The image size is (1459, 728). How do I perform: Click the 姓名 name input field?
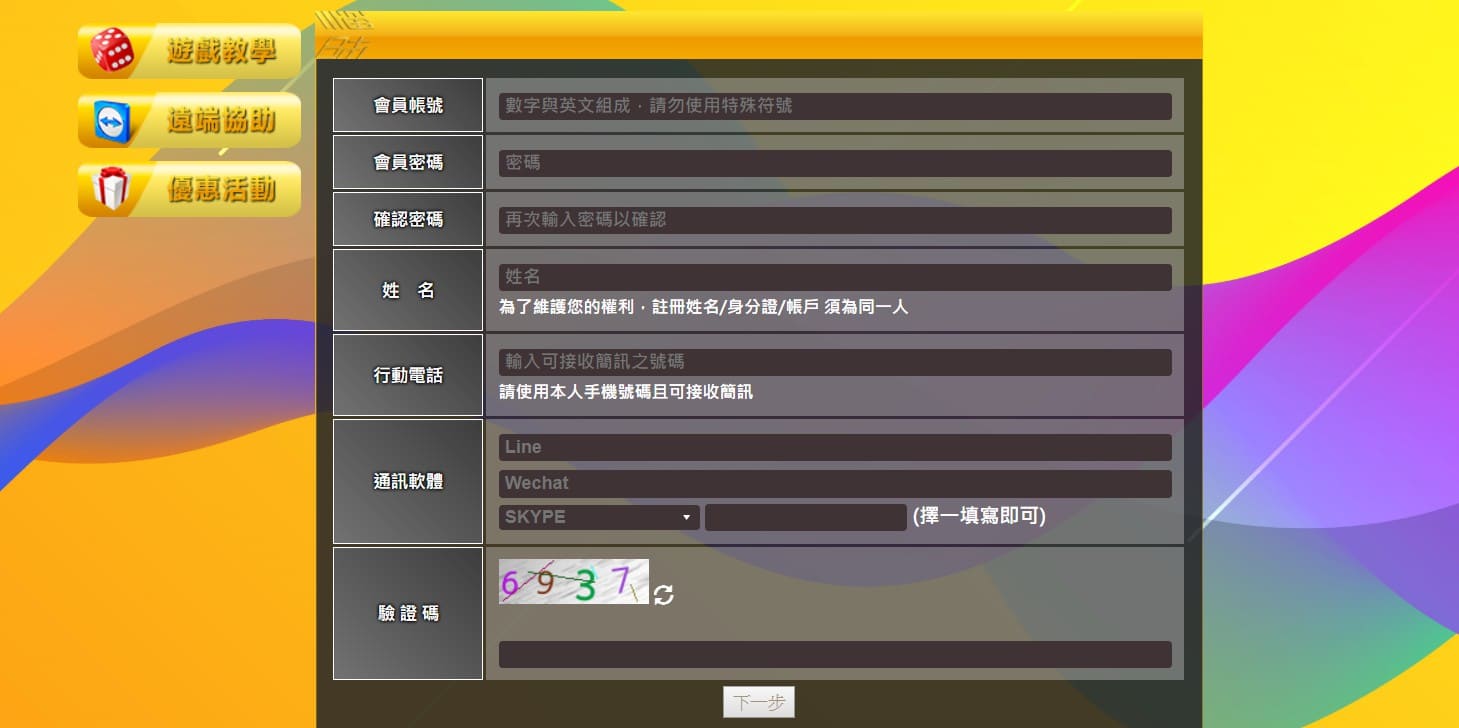[x=835, y=277]
